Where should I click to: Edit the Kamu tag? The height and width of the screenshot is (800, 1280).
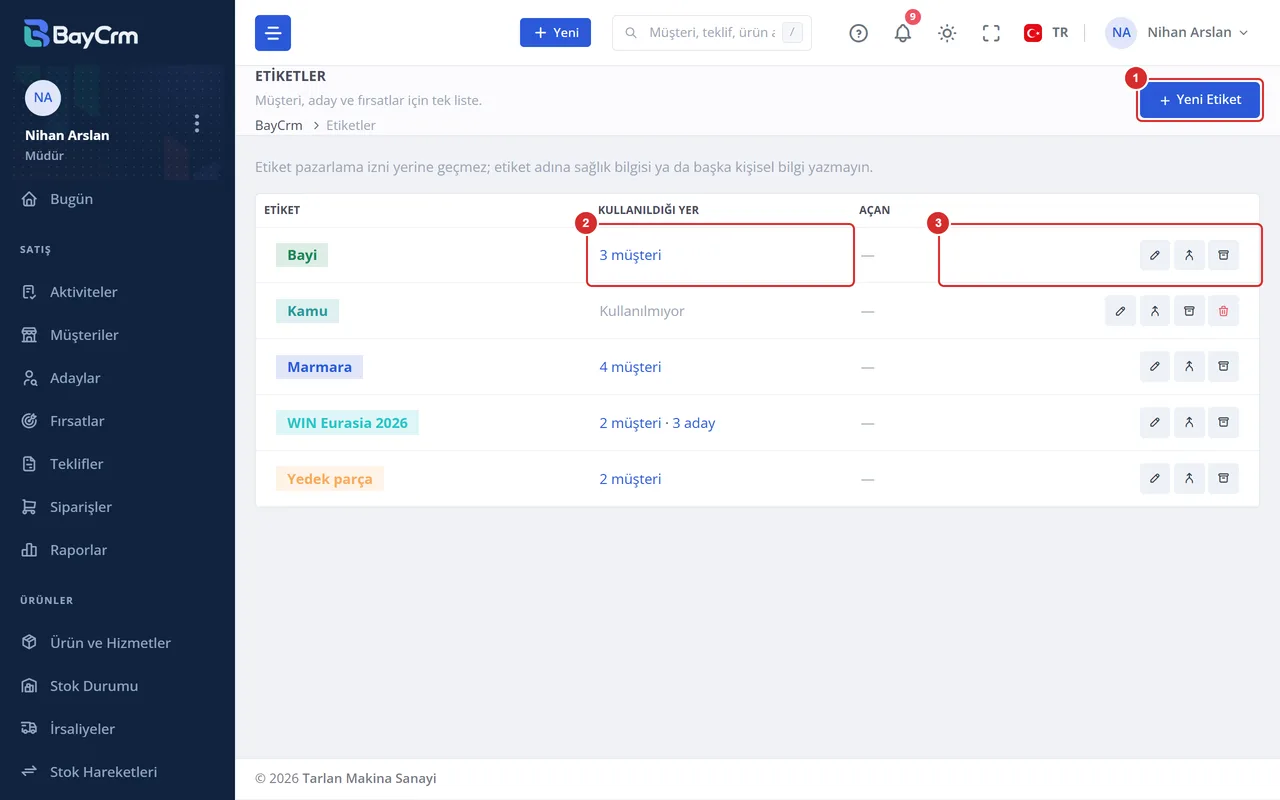(1121, 311)
